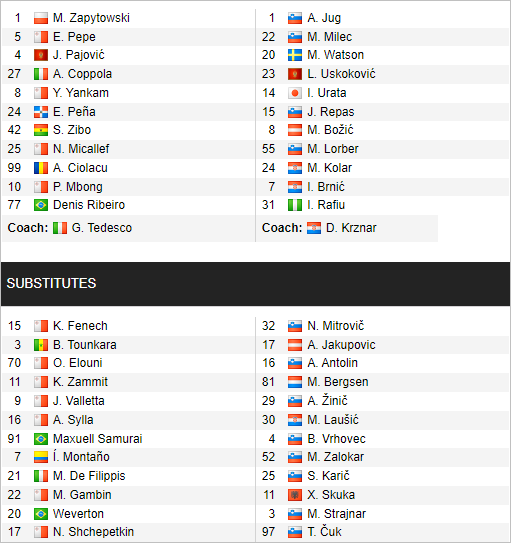Click the Brazil flag next to Denis Ribeiro

[x=41, y=205]
